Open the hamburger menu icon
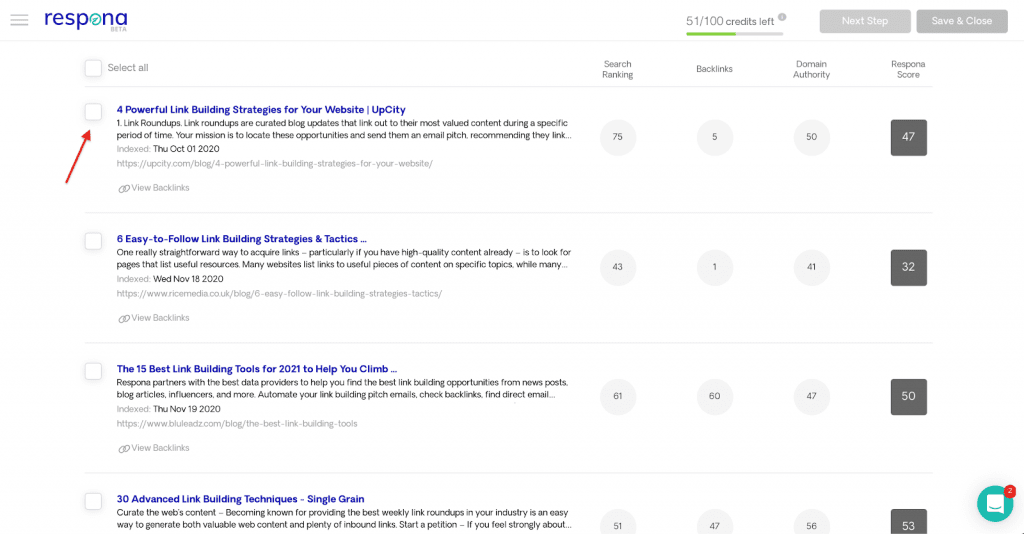Image resolution: width=1024 pixels, height=534 pixels. [19, 20]
